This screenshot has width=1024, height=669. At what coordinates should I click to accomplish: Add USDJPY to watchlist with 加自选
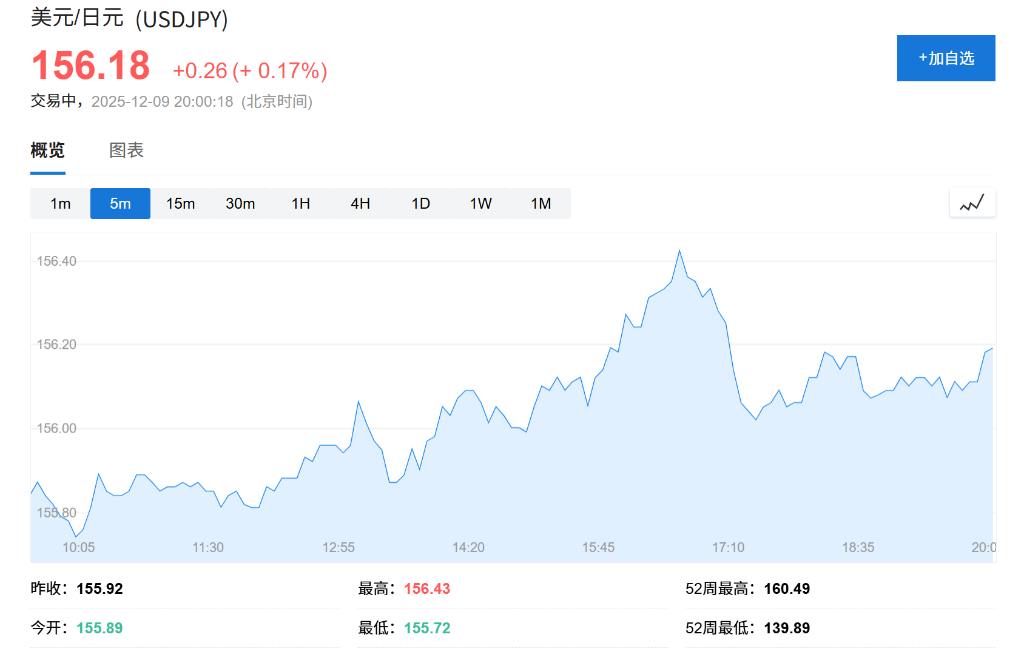946,58
